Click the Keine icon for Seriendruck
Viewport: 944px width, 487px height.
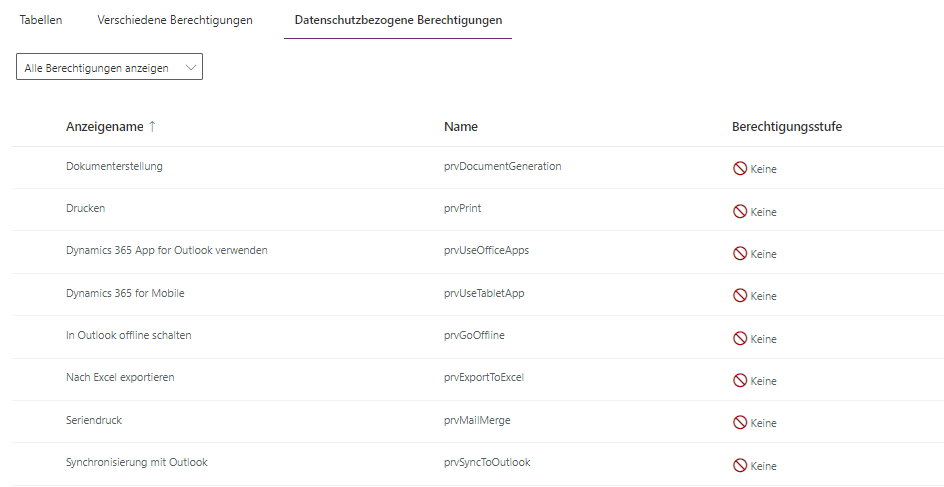point(740,423)
